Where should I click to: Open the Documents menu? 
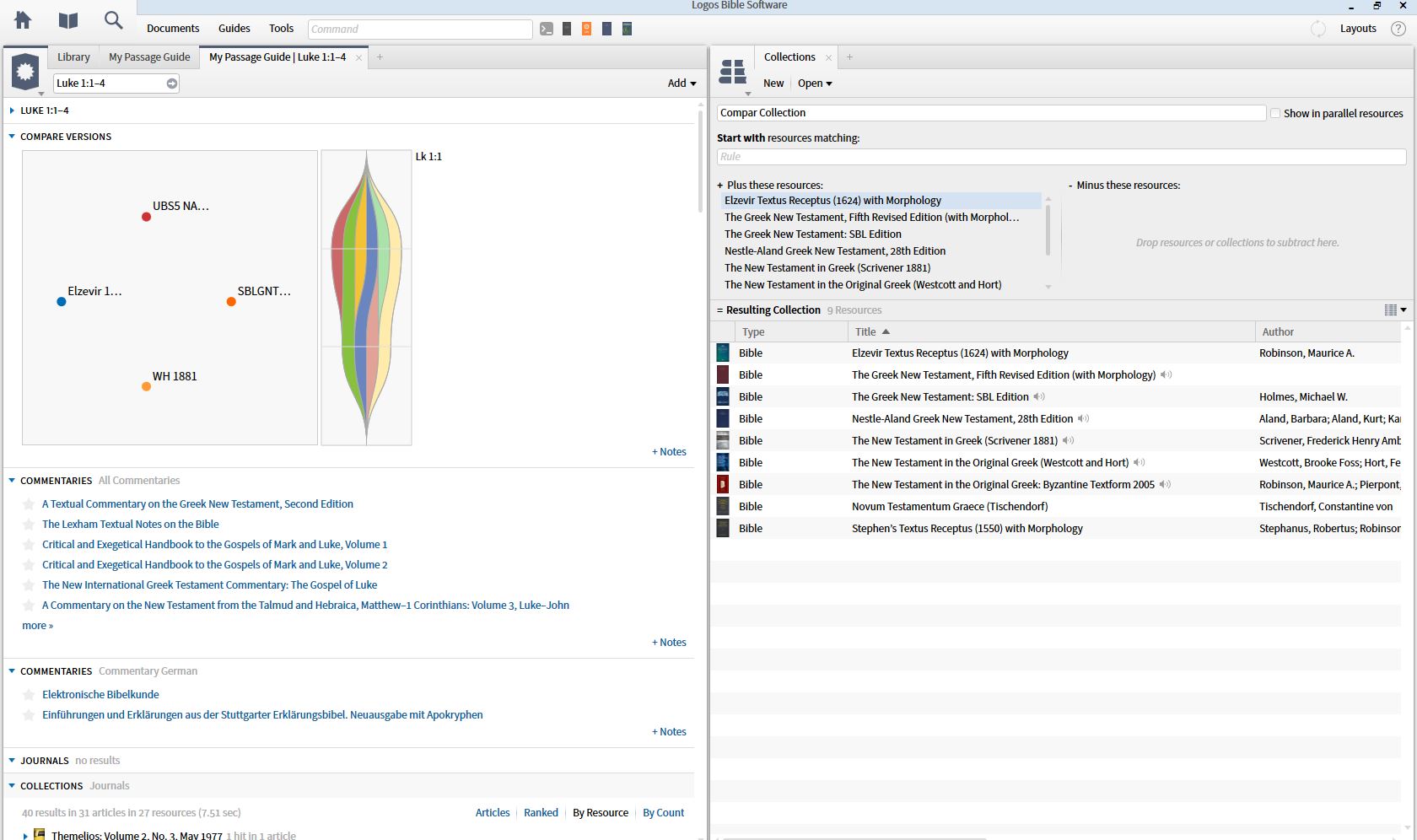173,29
